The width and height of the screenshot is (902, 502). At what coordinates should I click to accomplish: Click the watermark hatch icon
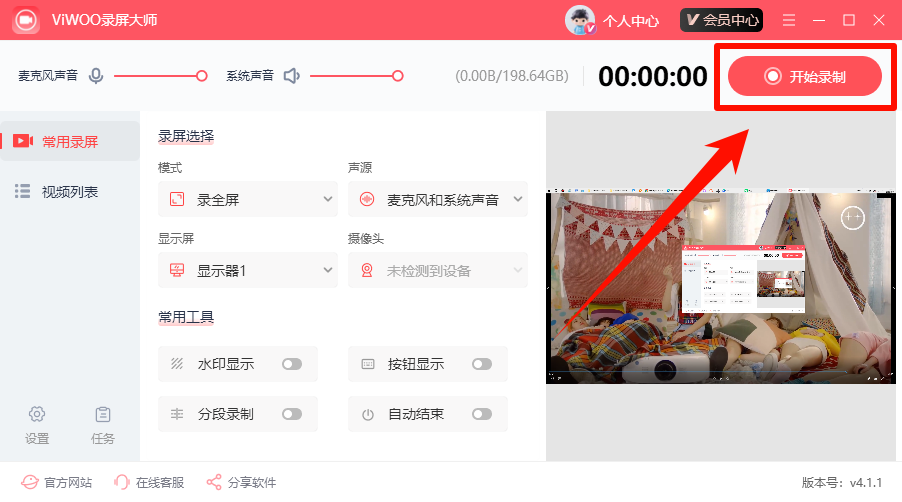coord(177,364)
